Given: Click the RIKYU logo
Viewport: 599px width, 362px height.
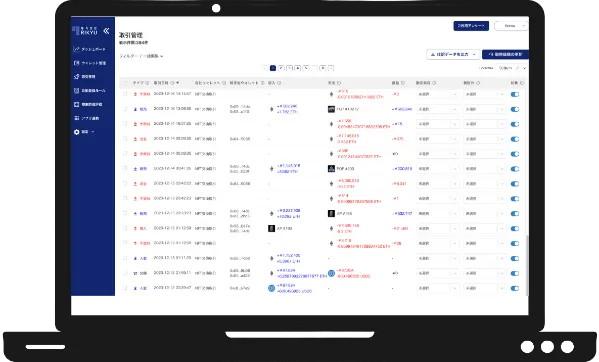Looking at the screenshot, I should click(85, 31).
